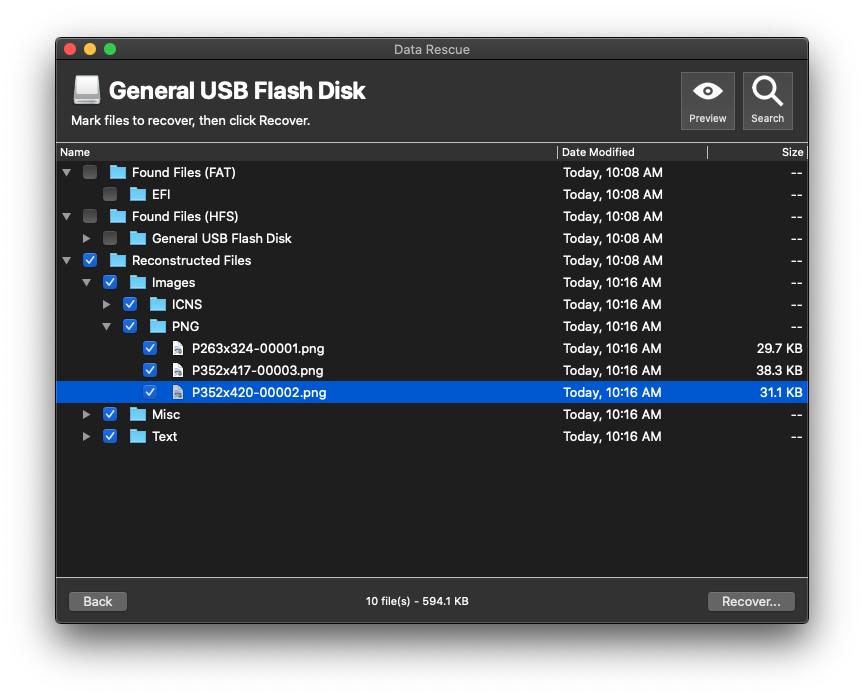The width and height of the screenshot is (864, 697).
Task: Select the P352x417-00003.png file icon
Action: [178, 371]
